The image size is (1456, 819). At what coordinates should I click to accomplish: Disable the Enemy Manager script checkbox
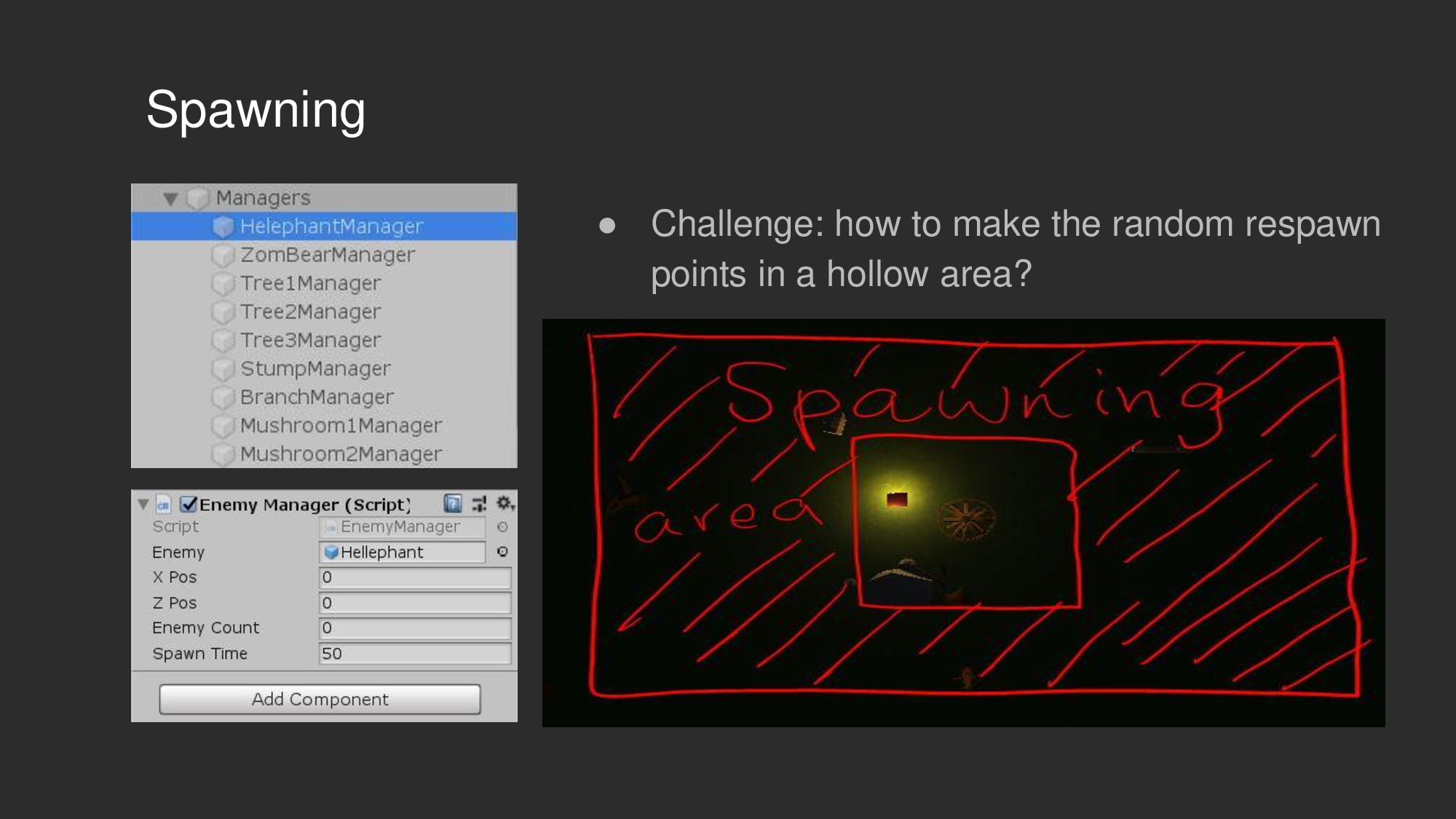[189, 504]
